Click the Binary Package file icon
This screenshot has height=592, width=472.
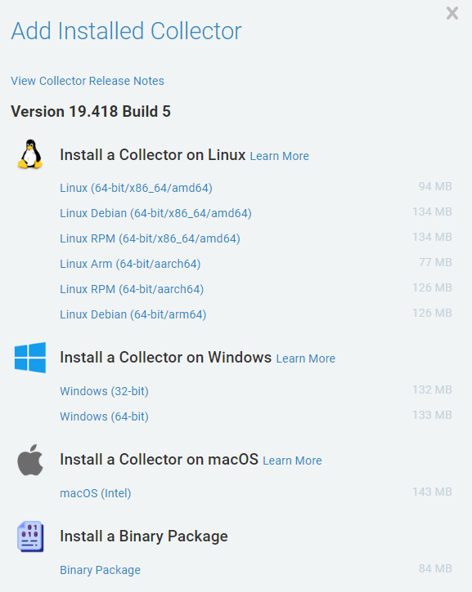30,536
